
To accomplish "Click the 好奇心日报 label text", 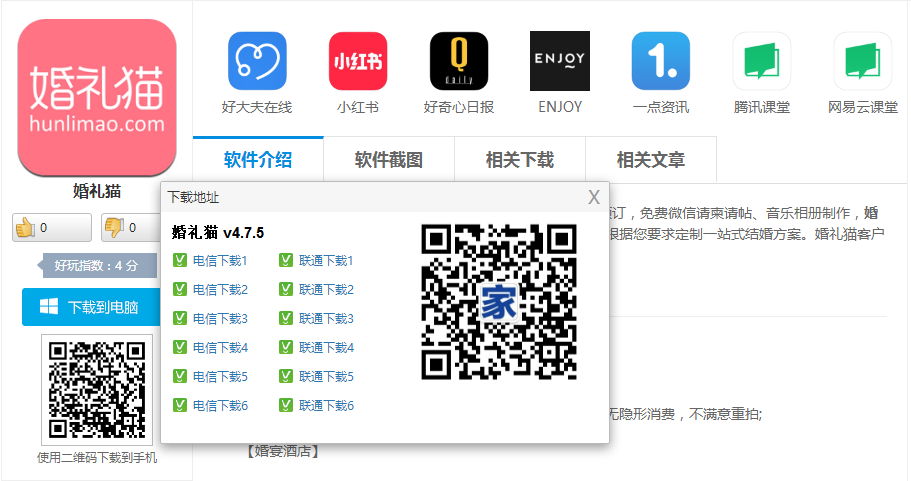I will click(x=459, y=107).
